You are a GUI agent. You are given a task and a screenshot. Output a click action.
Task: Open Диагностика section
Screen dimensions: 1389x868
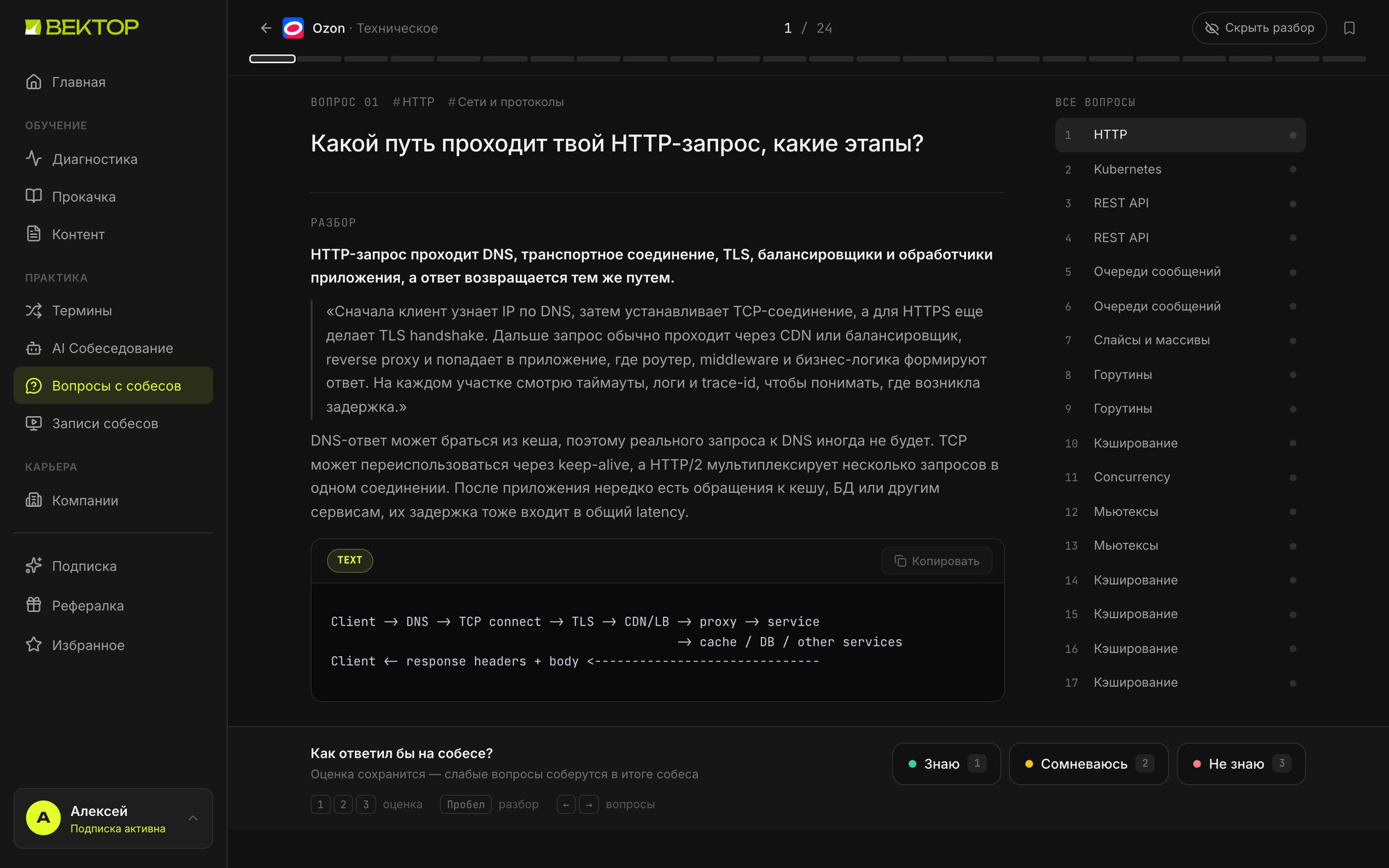[x=113, y=159]
